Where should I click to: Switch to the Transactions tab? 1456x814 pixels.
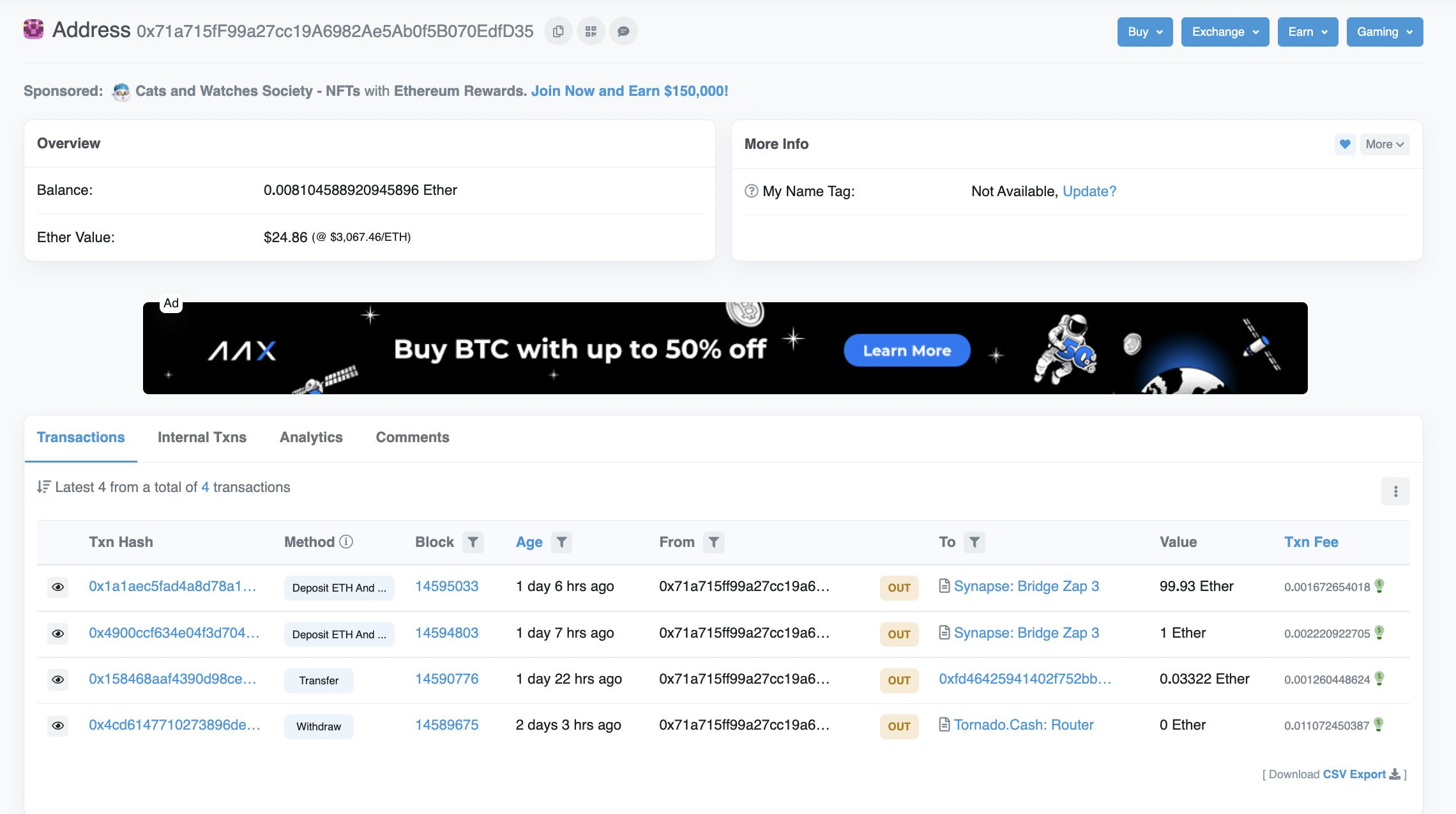80,438
